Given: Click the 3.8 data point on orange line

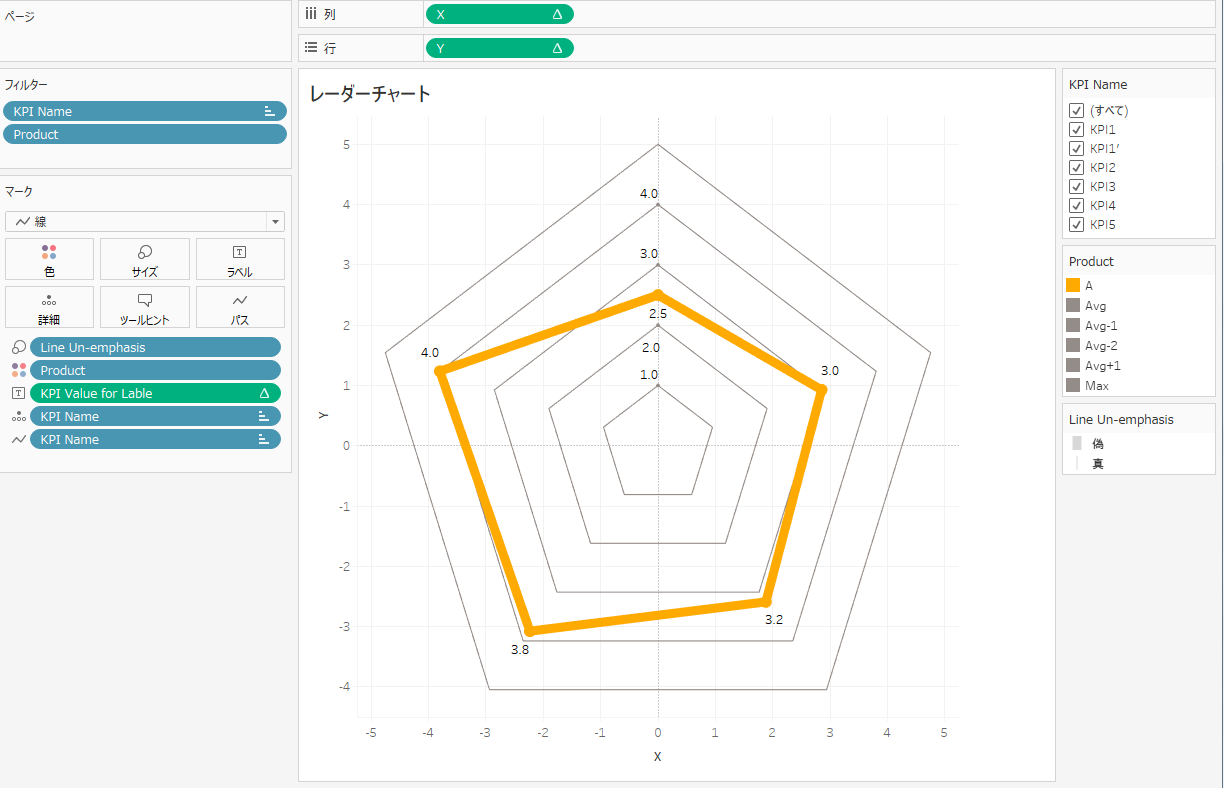Looking at the screenshot, I should 531,630.
